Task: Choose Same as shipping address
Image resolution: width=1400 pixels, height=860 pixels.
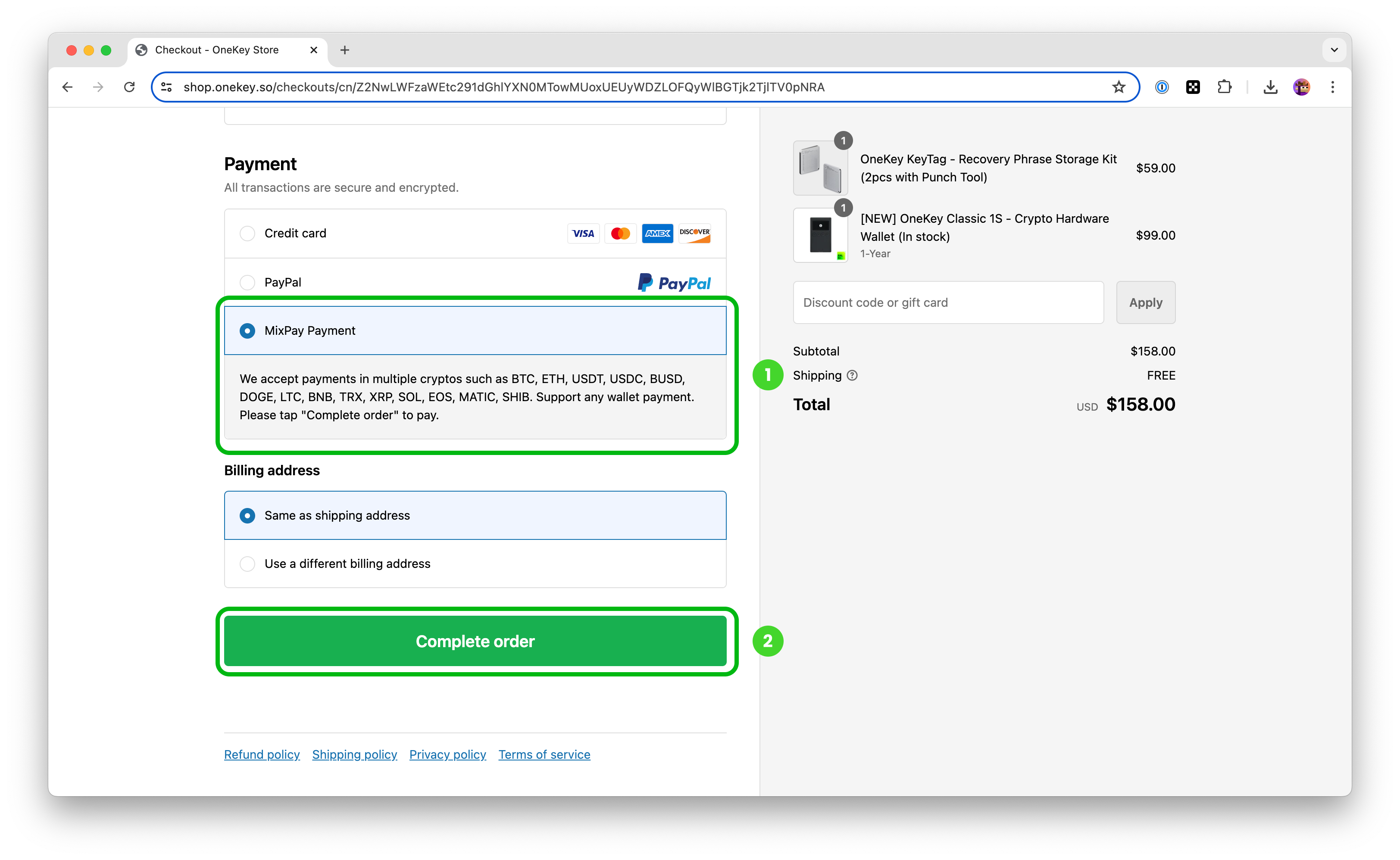Action: click(x=247, y=515)
